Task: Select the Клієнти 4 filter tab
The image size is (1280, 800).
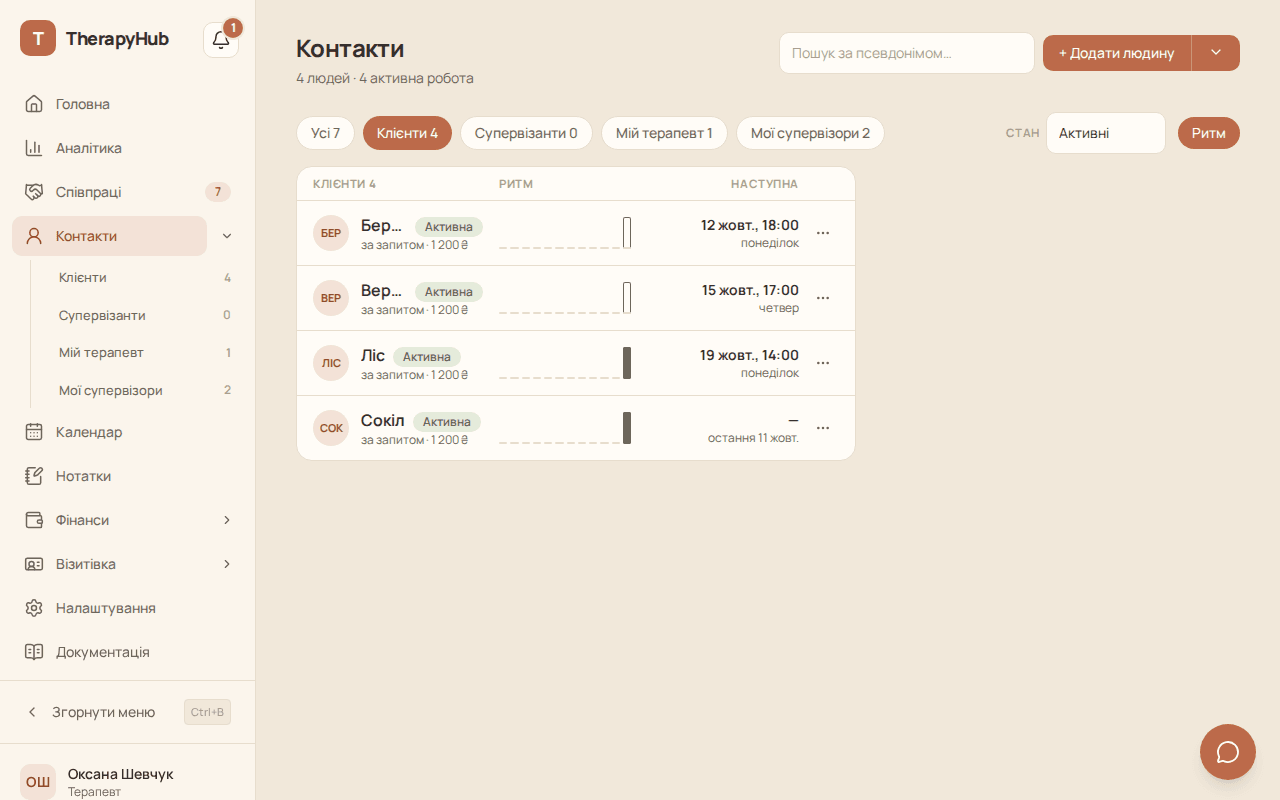Action: click(x=407, y=133)
